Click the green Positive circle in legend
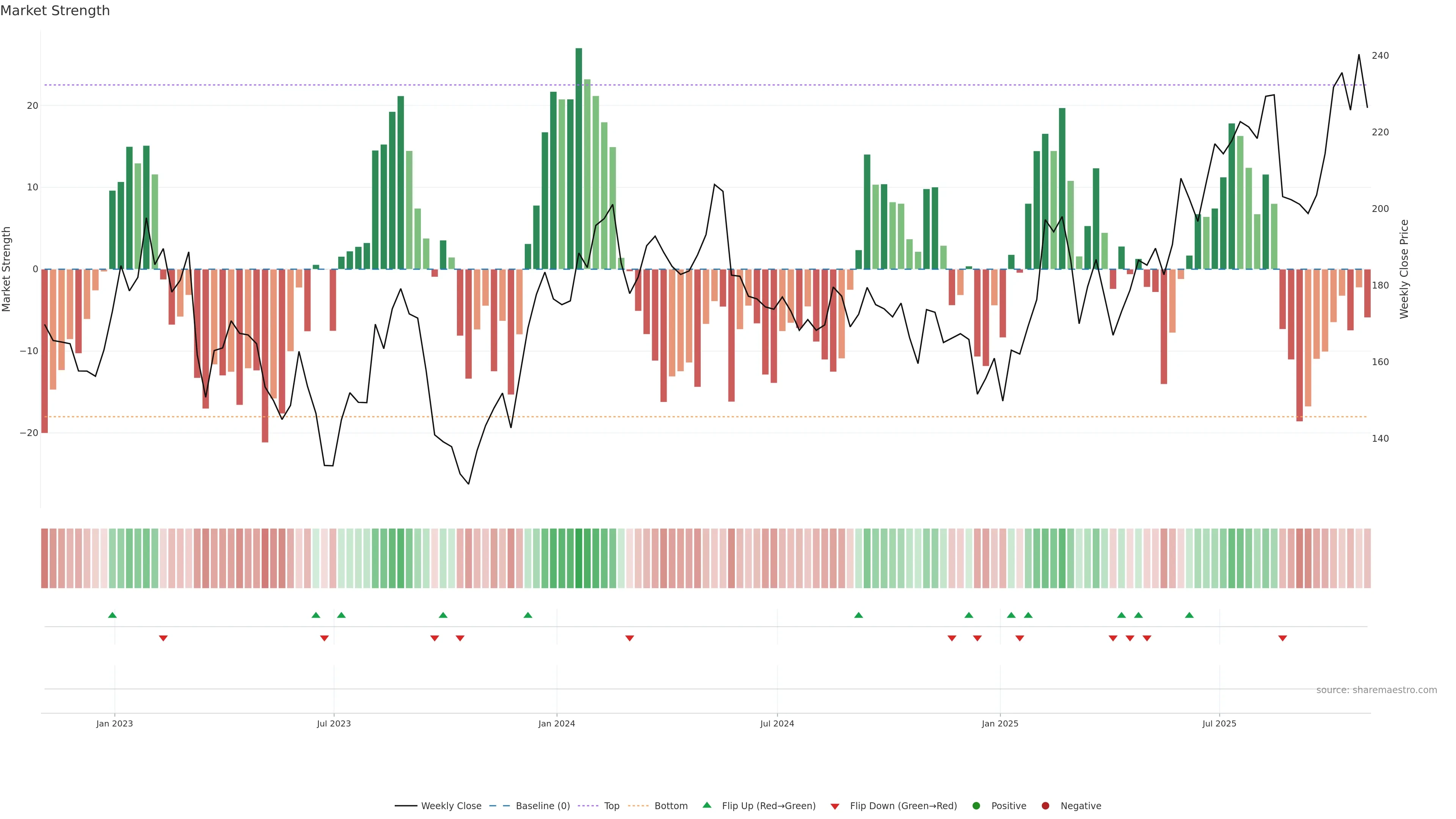 coord(976,806)
